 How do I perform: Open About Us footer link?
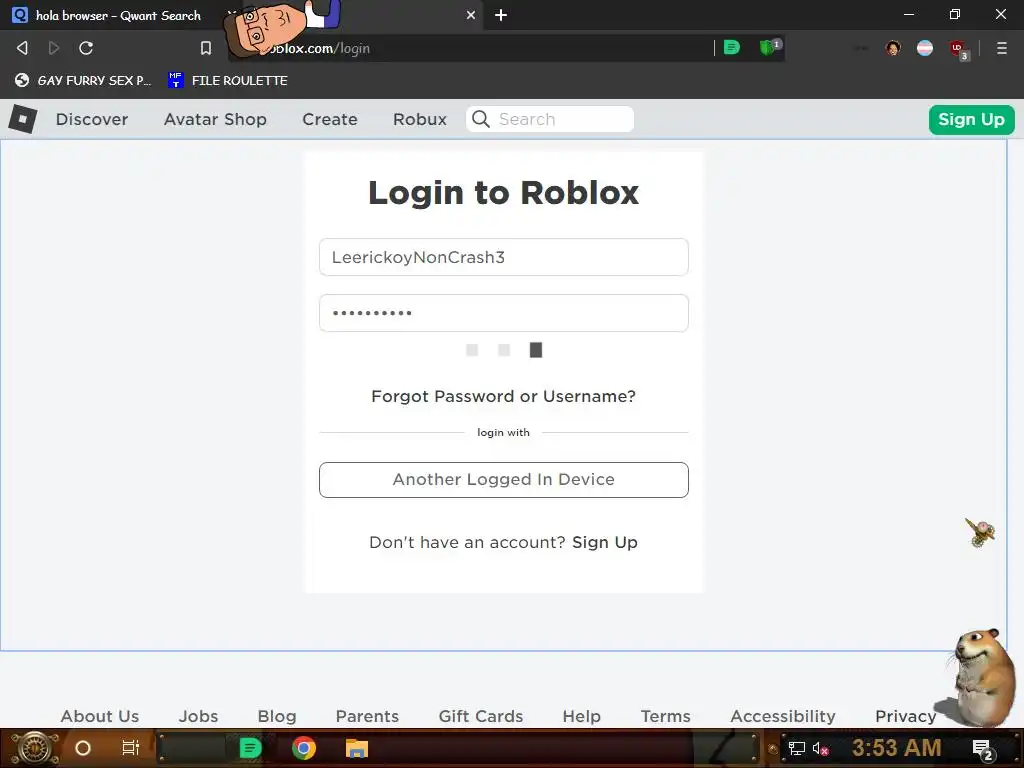click(100, 716)
